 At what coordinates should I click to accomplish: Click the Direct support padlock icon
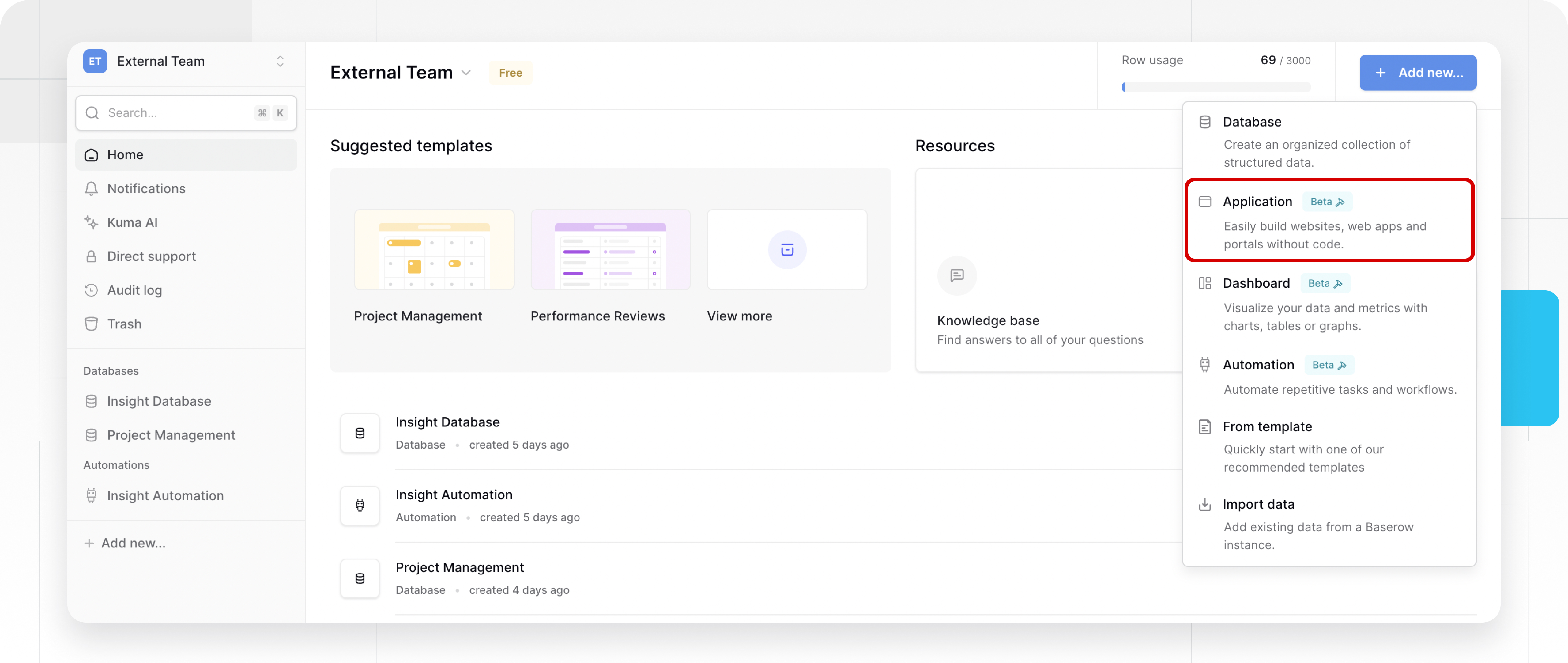(x=91, y=256)
